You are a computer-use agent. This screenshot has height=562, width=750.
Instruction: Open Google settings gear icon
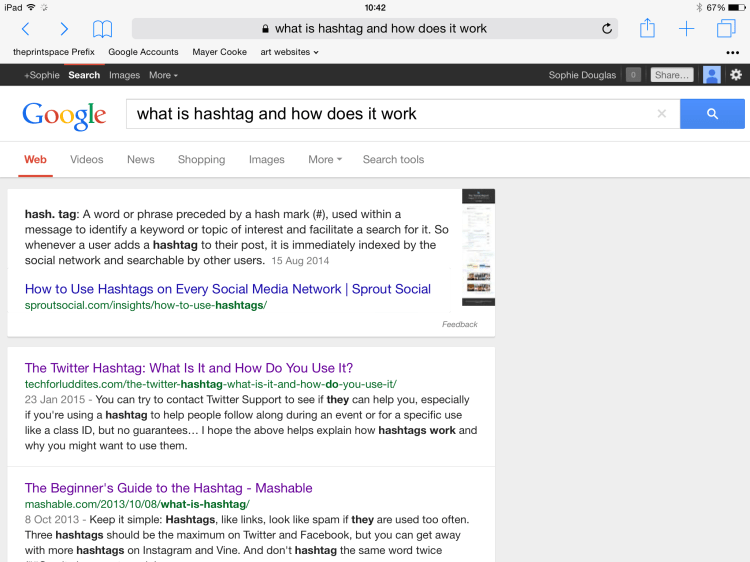(x=736, y=75)
